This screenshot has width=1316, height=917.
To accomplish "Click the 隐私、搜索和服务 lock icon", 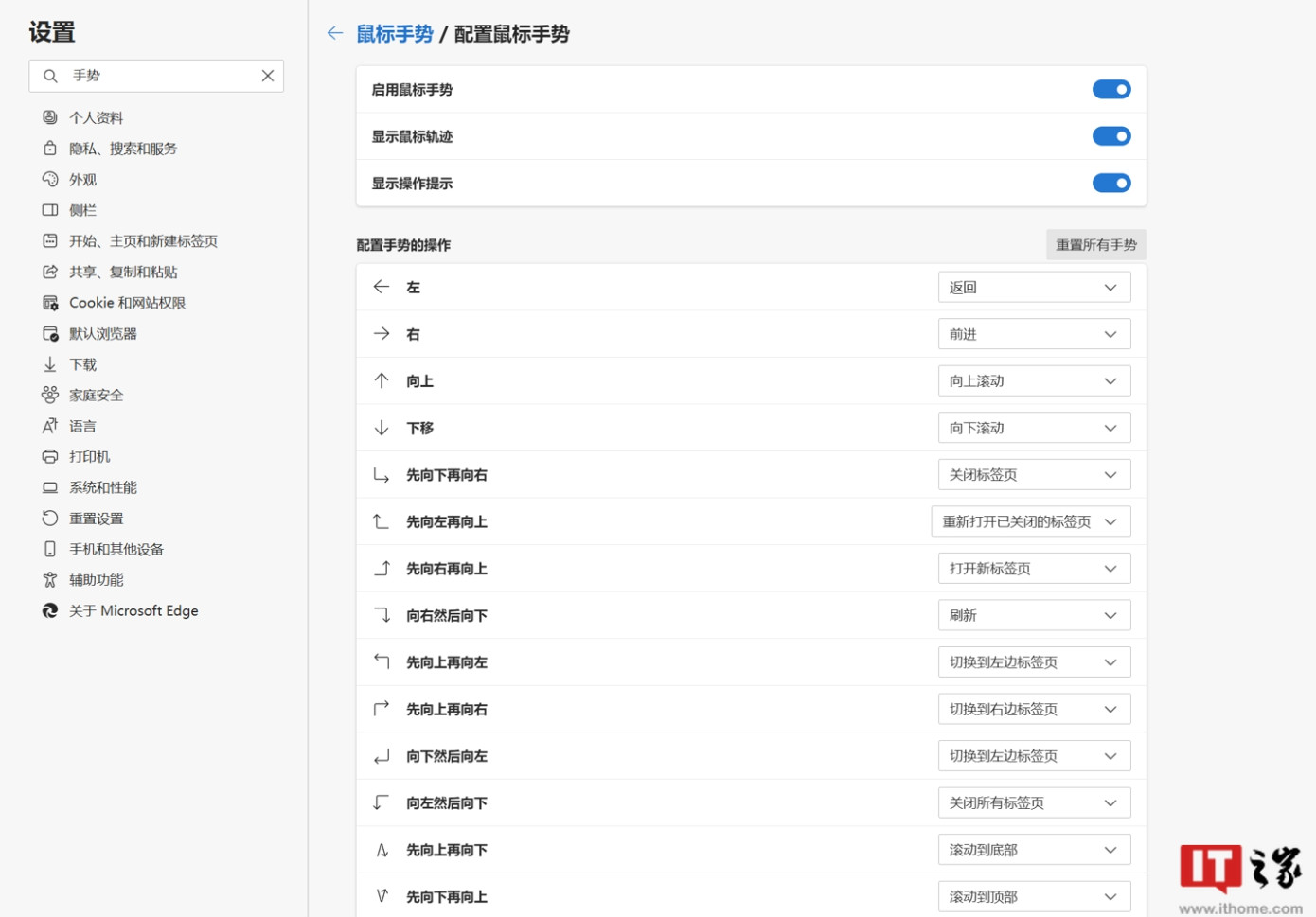I will (50, 149).
